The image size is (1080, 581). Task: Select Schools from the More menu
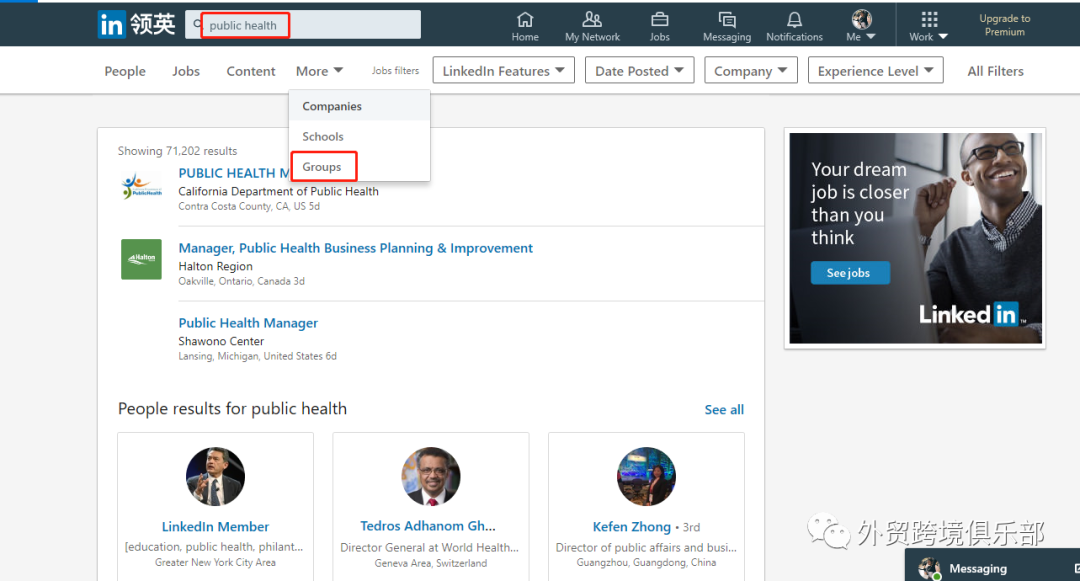point(360,136)
